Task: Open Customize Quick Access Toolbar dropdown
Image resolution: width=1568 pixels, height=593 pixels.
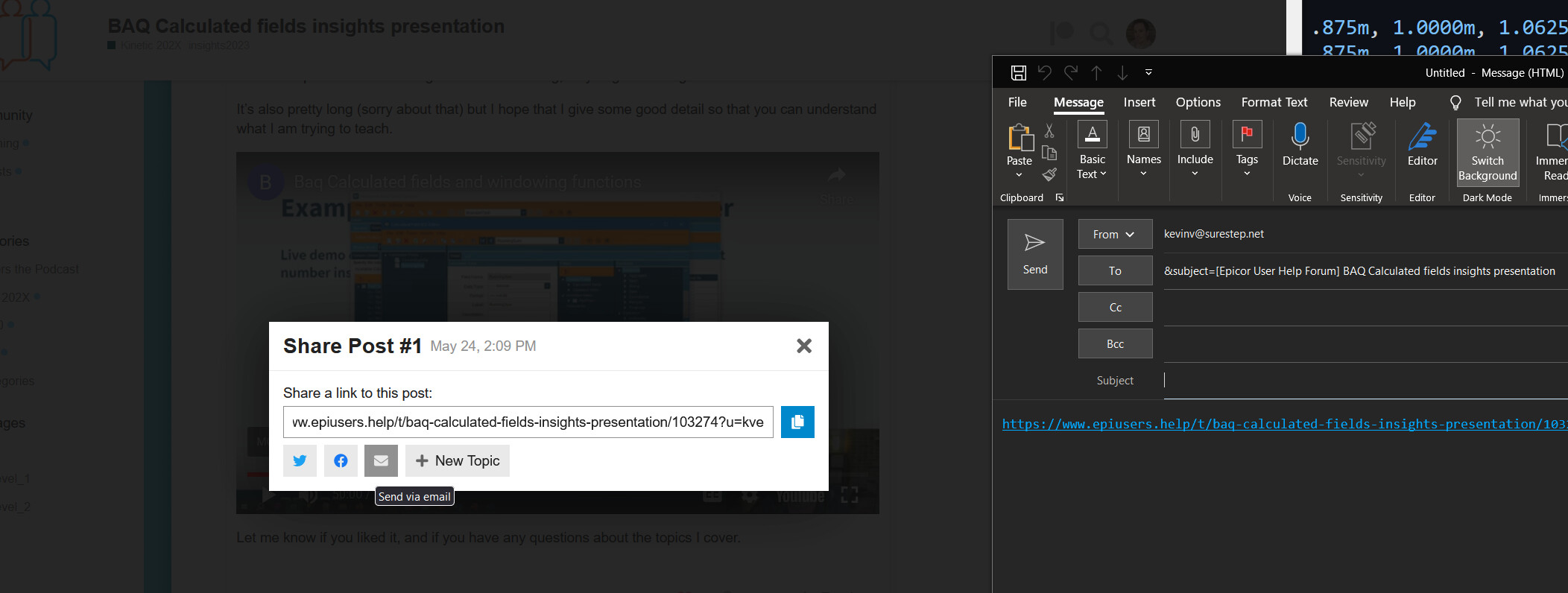Action: [1148, 72]
